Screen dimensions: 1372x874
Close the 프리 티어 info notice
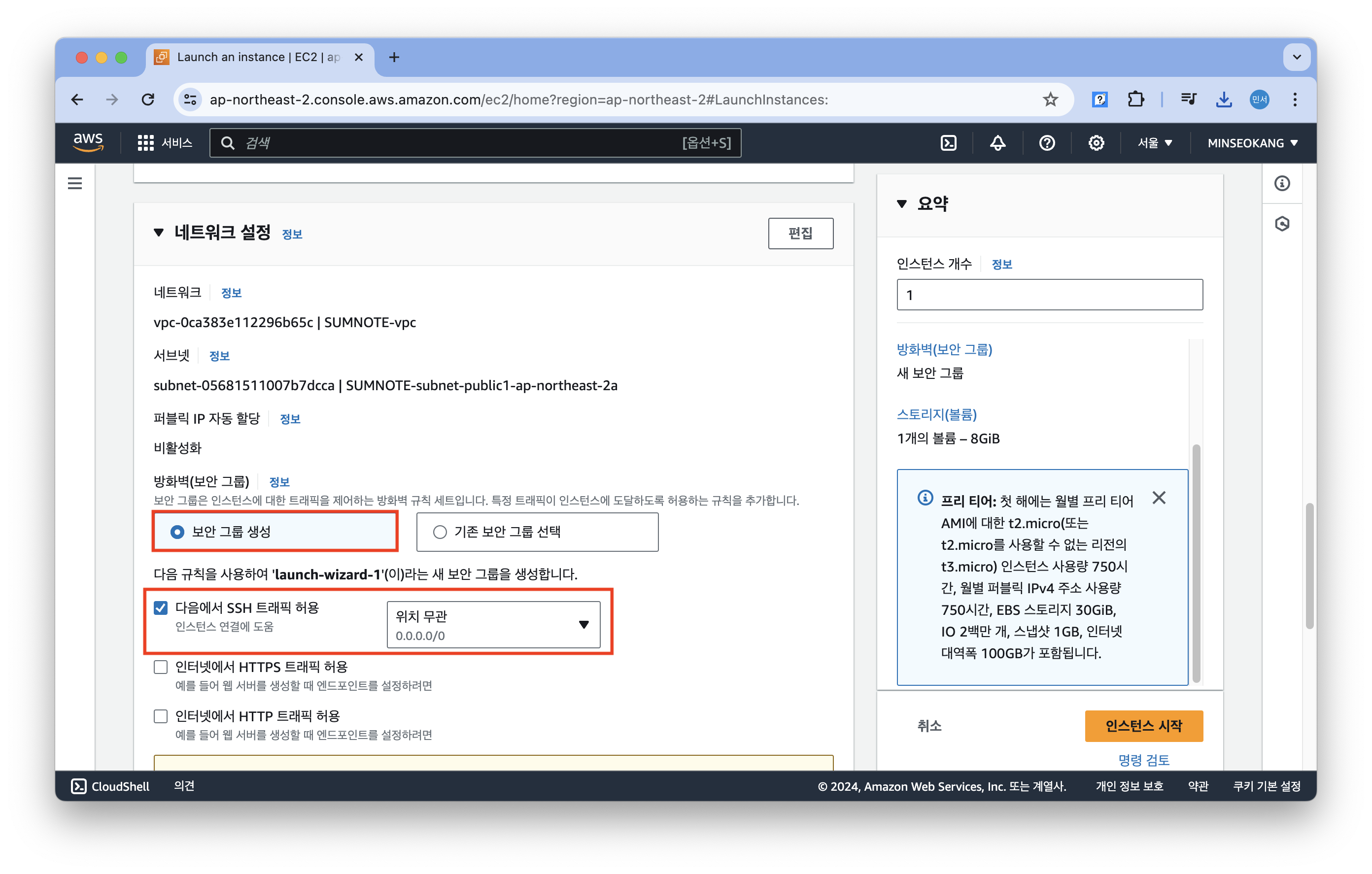click(1158, 498)
